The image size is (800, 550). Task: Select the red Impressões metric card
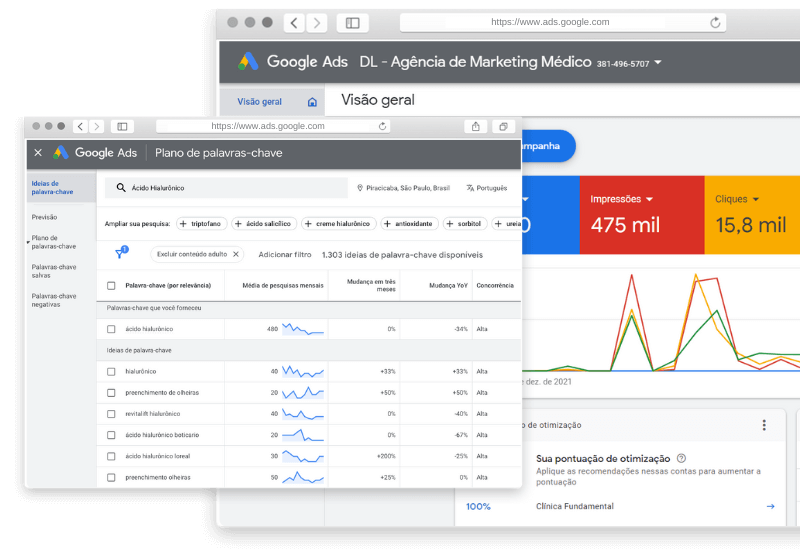(642, 215)
